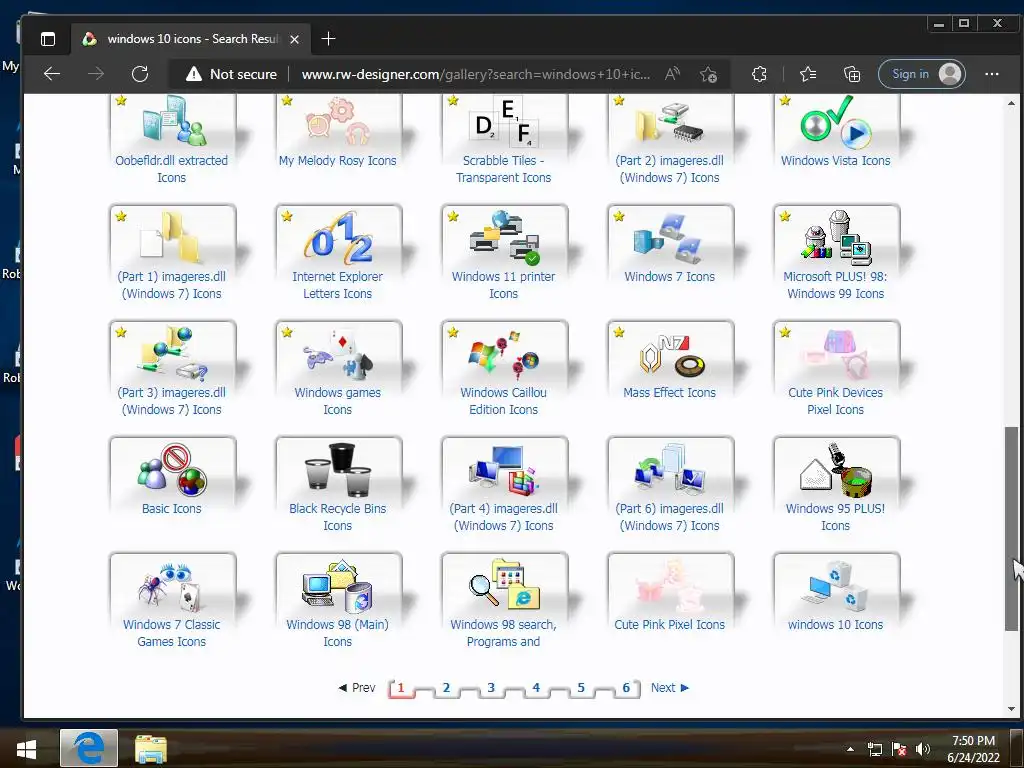Click the Not secure warning indicator
1024x768 pixels.
click(231, 74)
